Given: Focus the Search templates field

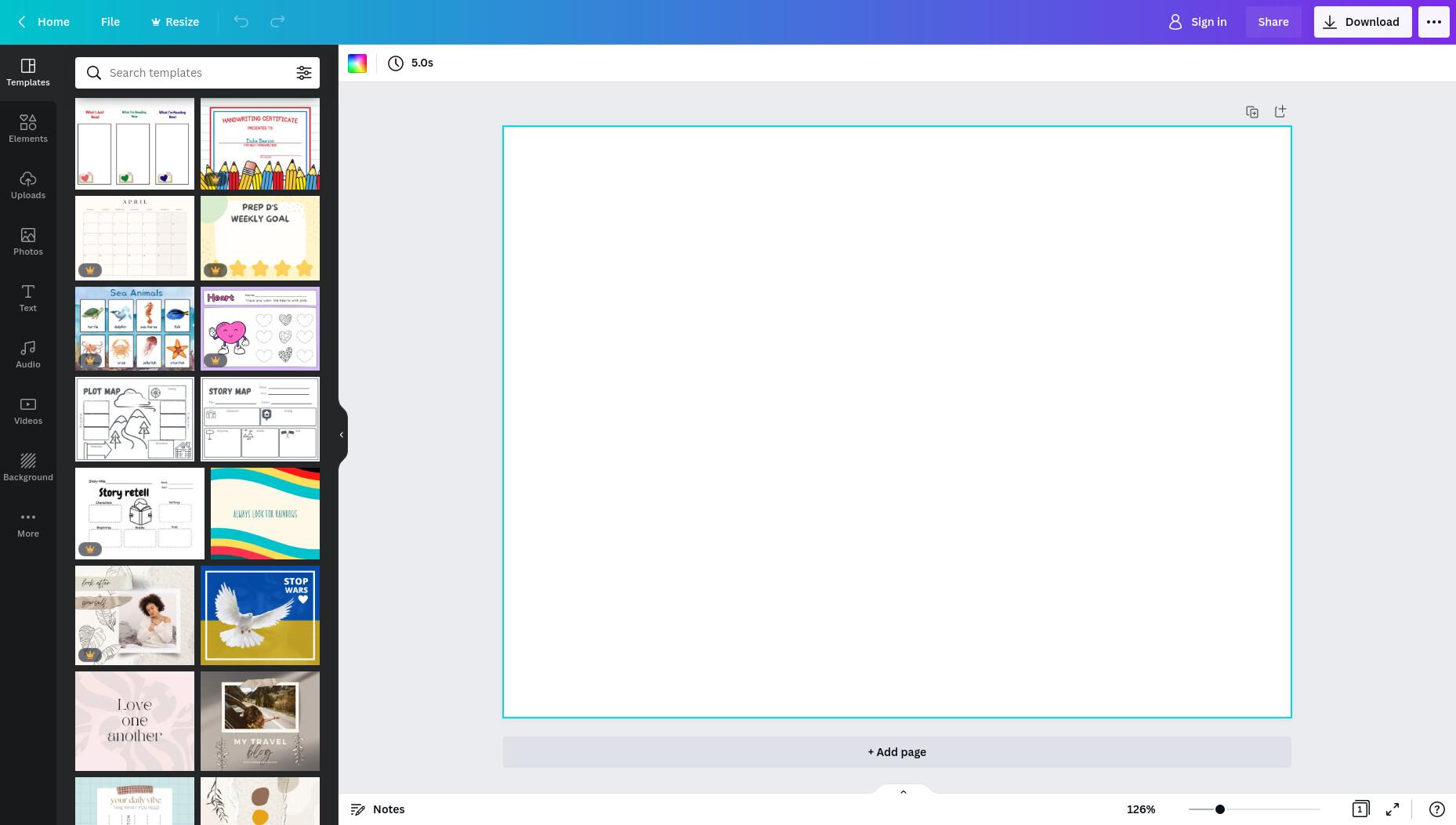Looking at the screenshot, I should click(197, 73).
